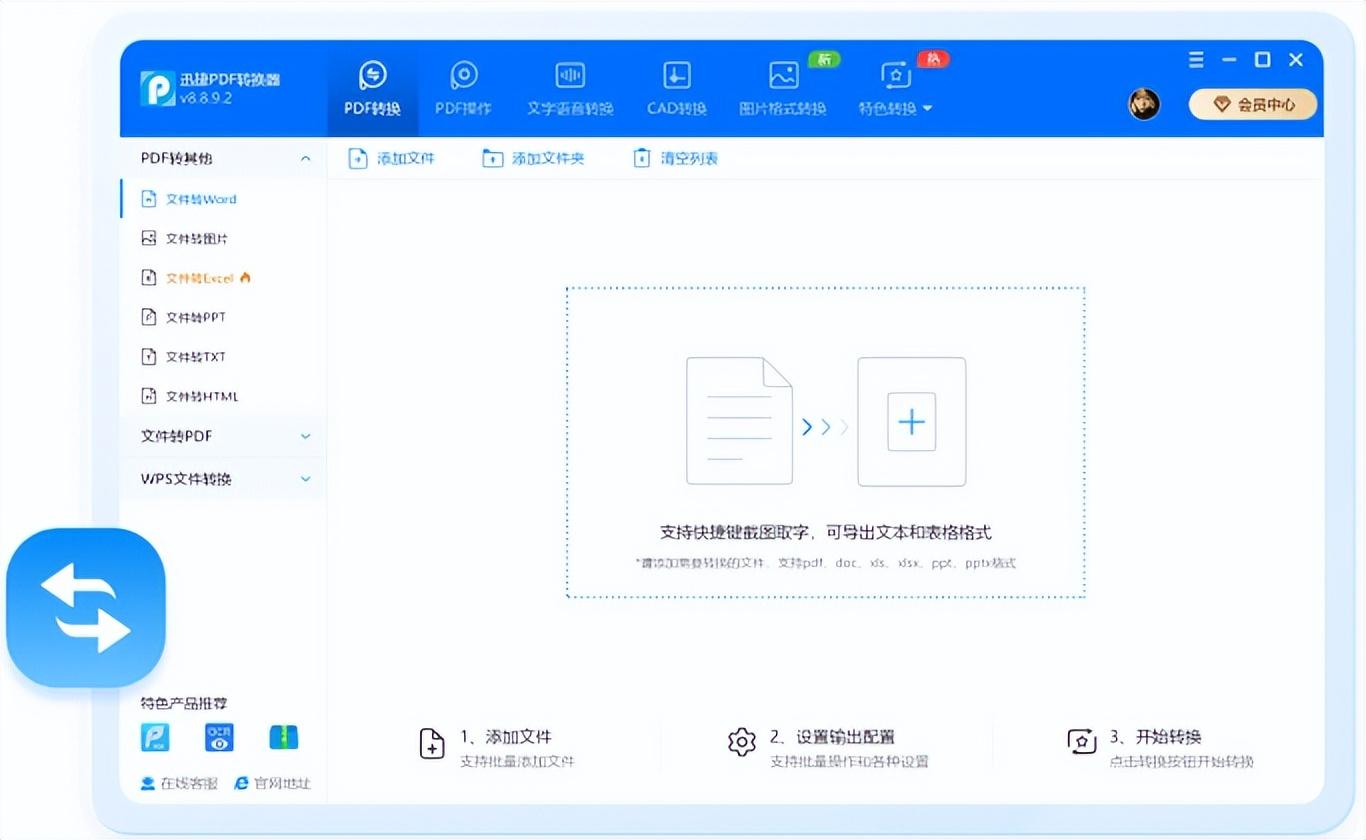Select 文件转Excel in the sidebar
Viewport: 1366px width, 840px height.
click(x=199, y=278)
